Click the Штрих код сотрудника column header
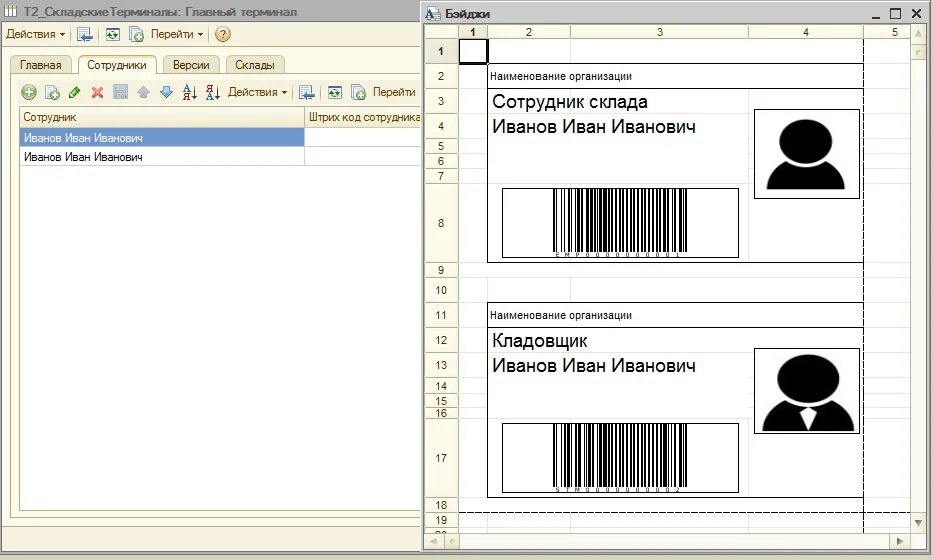 362,117
